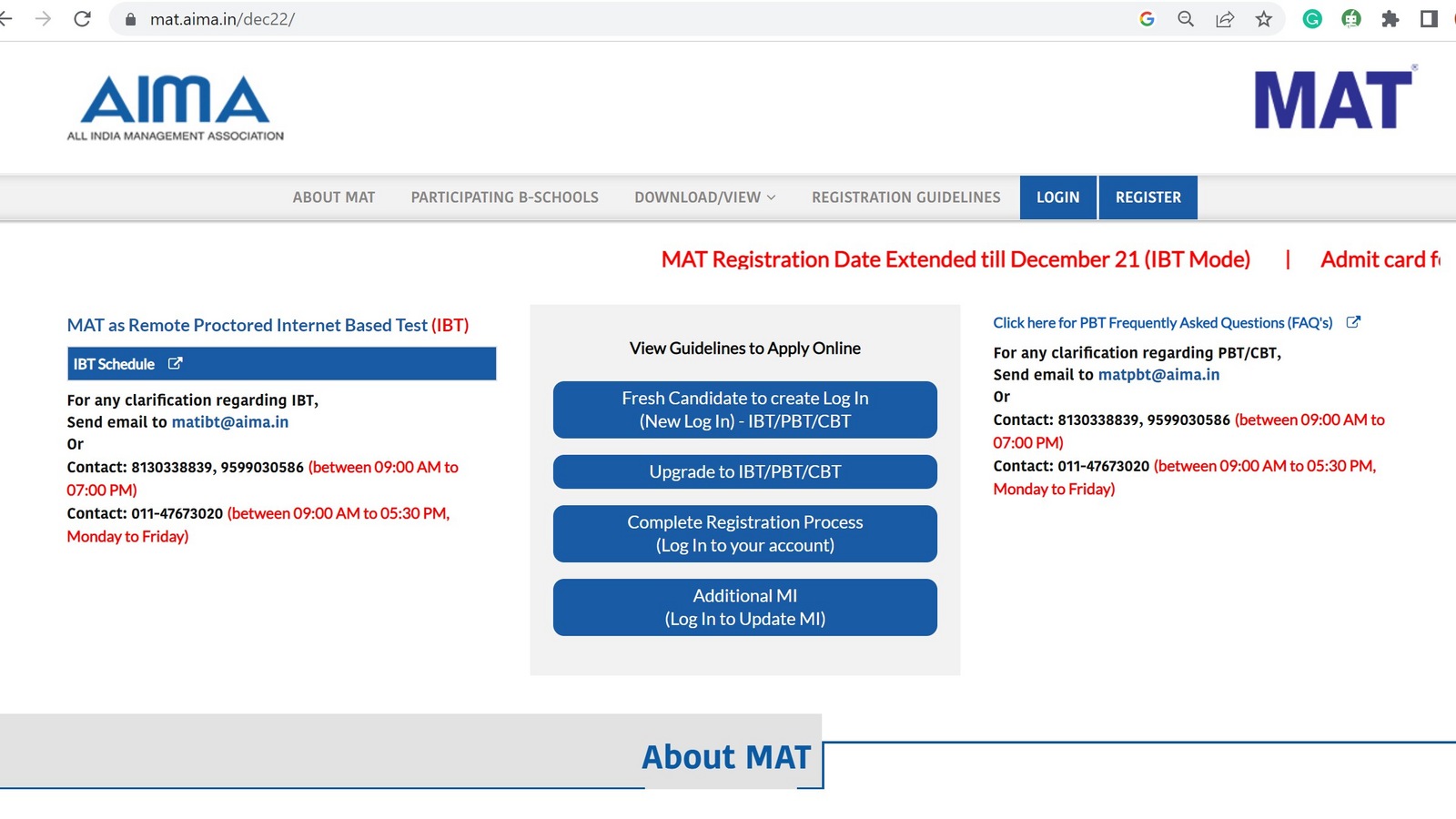
Task: Select the ABOUT MAT navigation item
Action: click(x=334, y=197)
